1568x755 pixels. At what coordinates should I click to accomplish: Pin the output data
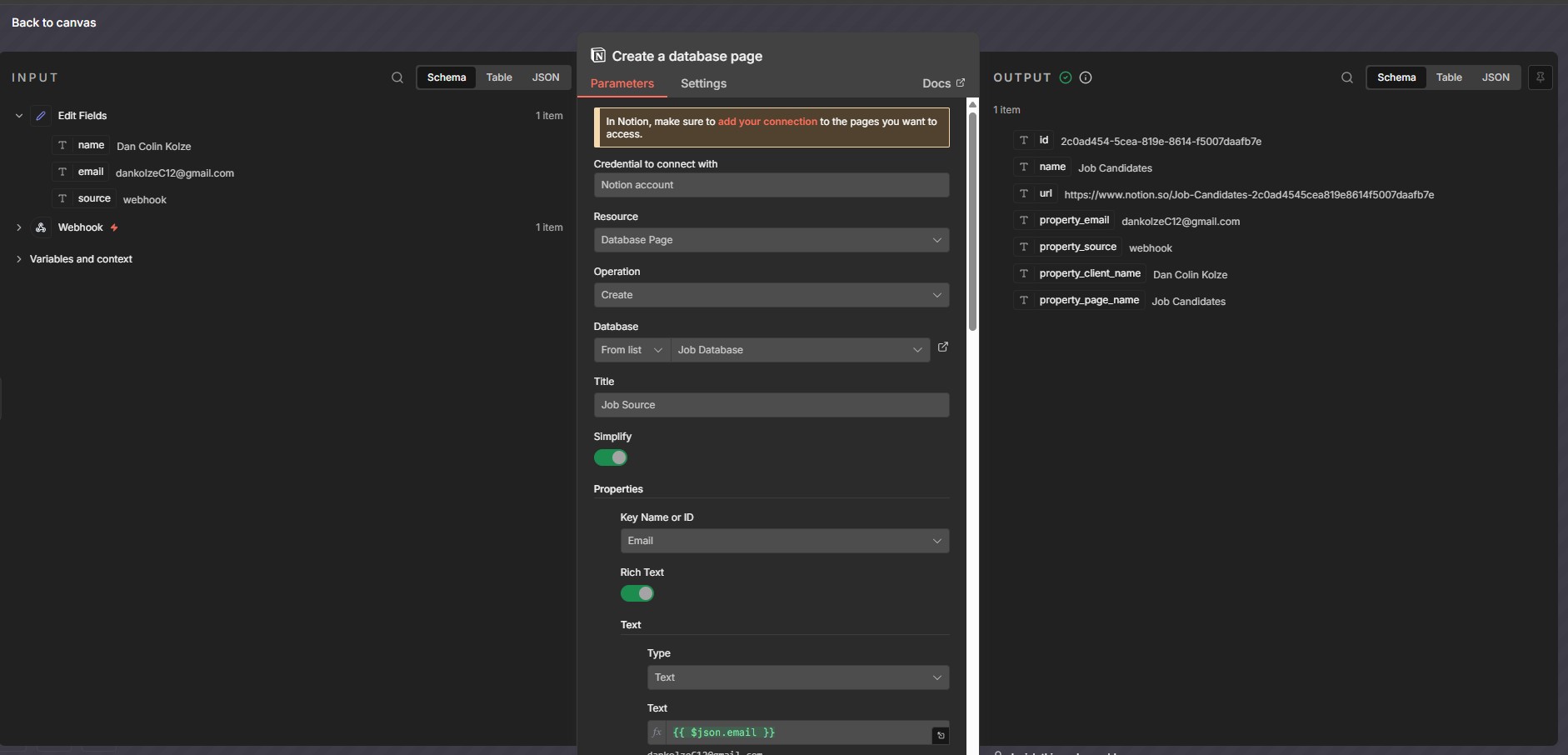click(1541, 77)
